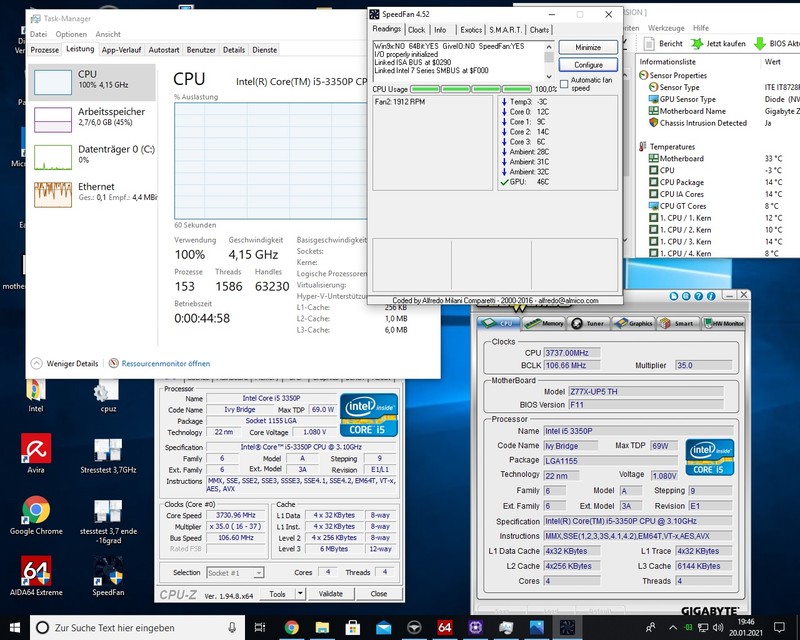Select 'Datenträger 0 (C:)' in Task Manager sidebar
Image resolution: width=800 pixels, height=640 pixels.
92,156
